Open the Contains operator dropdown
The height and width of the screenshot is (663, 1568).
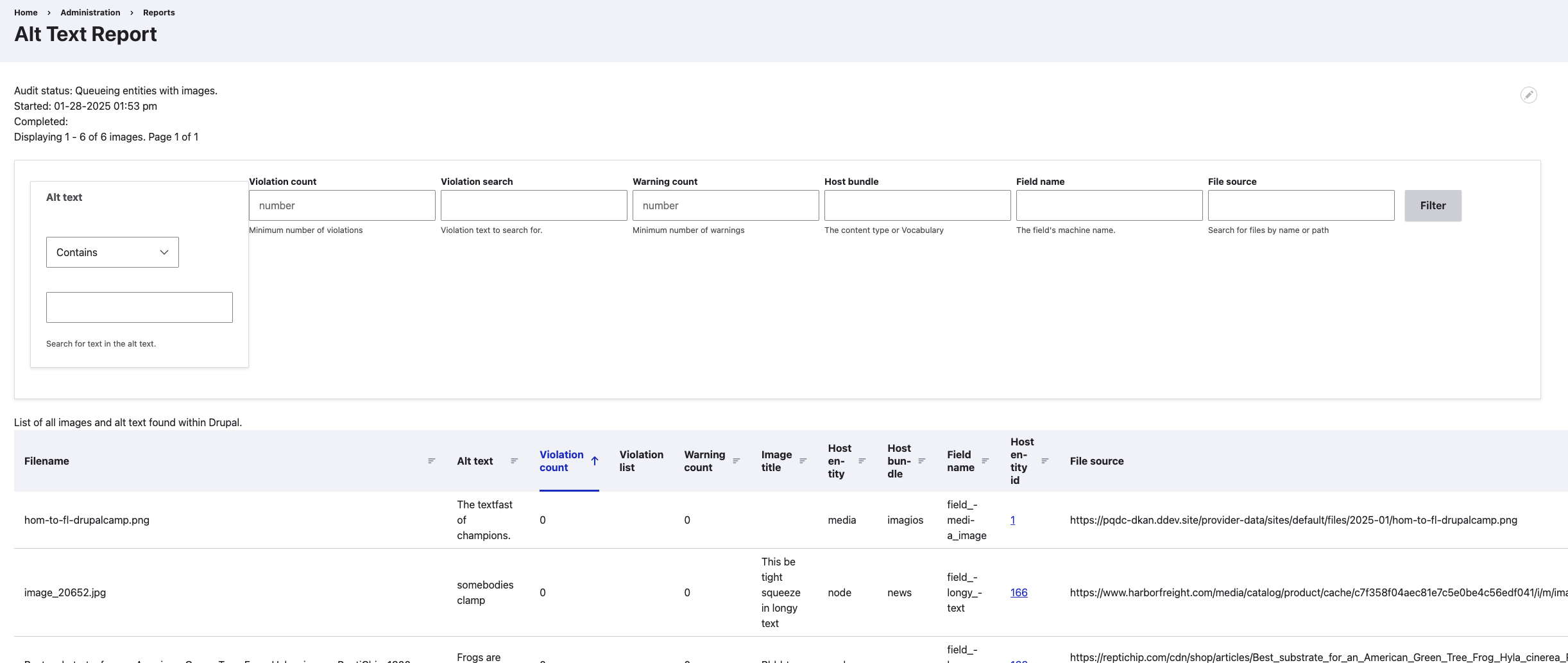(112, 252)
